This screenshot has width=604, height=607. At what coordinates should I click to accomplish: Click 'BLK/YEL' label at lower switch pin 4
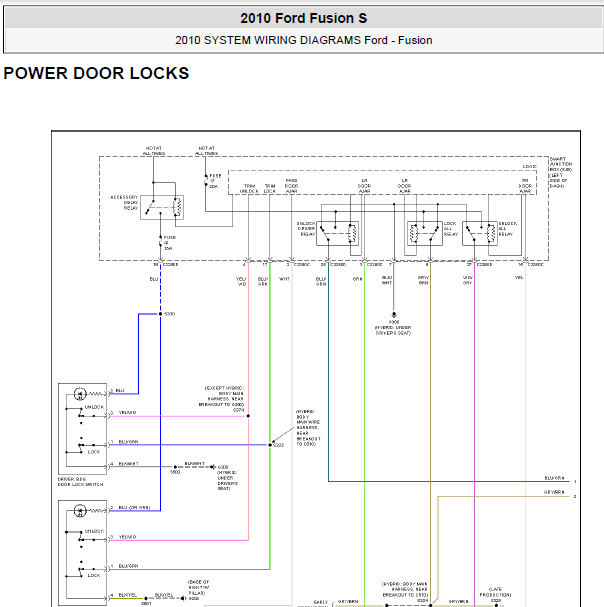point(127,595)
